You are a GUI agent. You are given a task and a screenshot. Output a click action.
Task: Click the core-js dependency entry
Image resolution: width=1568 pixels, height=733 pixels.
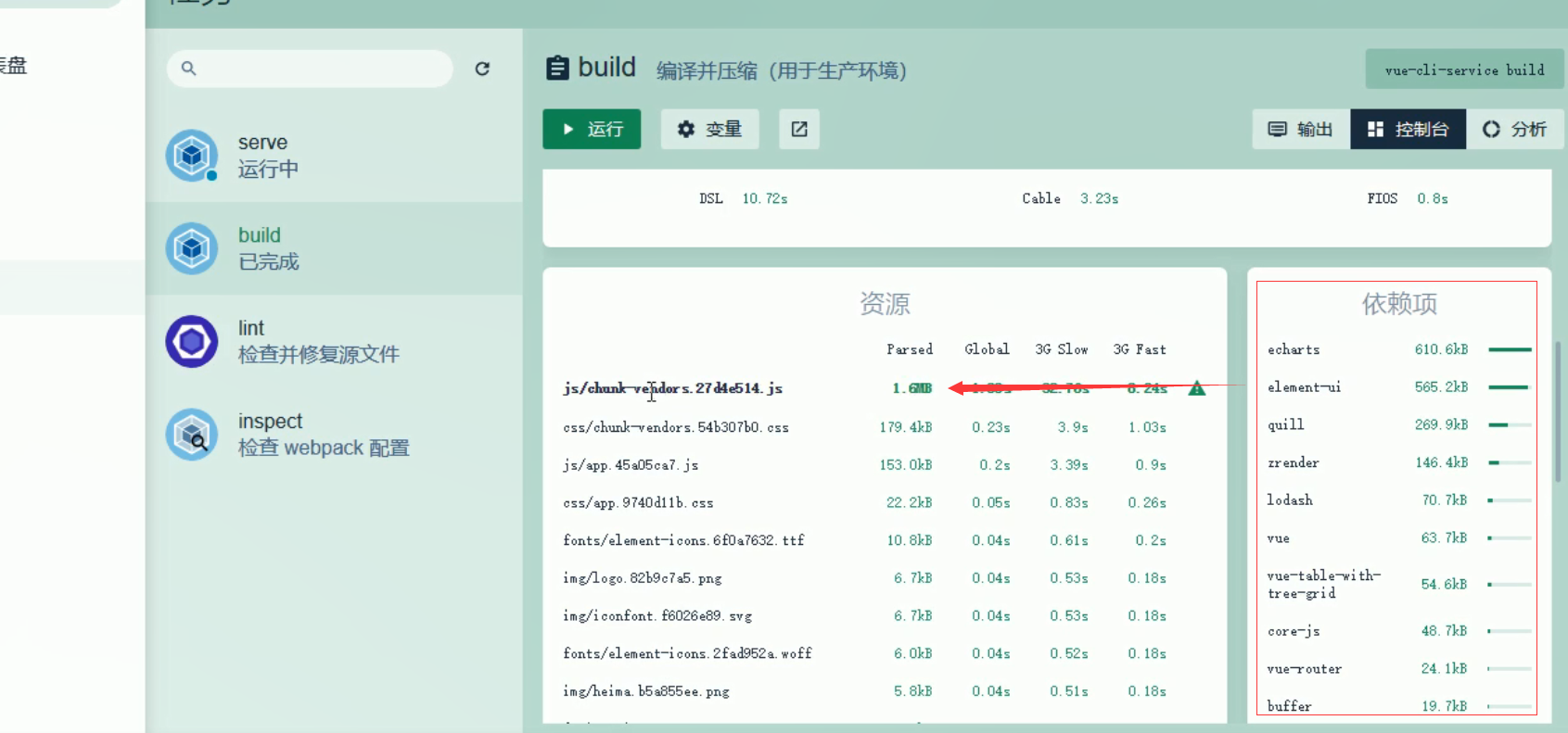tap(1294, 631)
